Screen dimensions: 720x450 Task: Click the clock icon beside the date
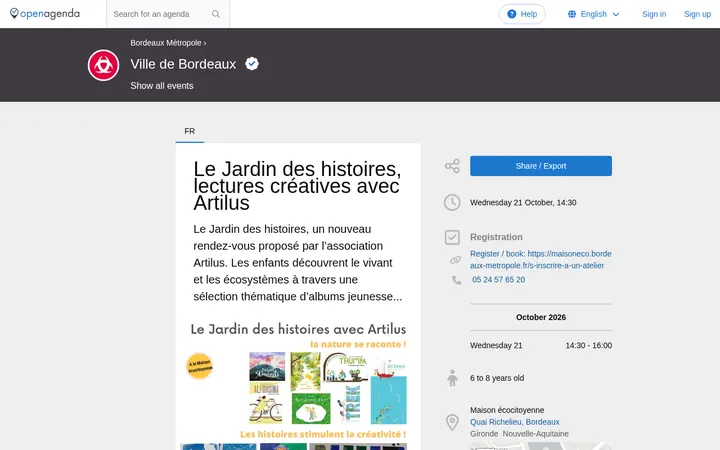pyautogui.click(x=452, y=202)
